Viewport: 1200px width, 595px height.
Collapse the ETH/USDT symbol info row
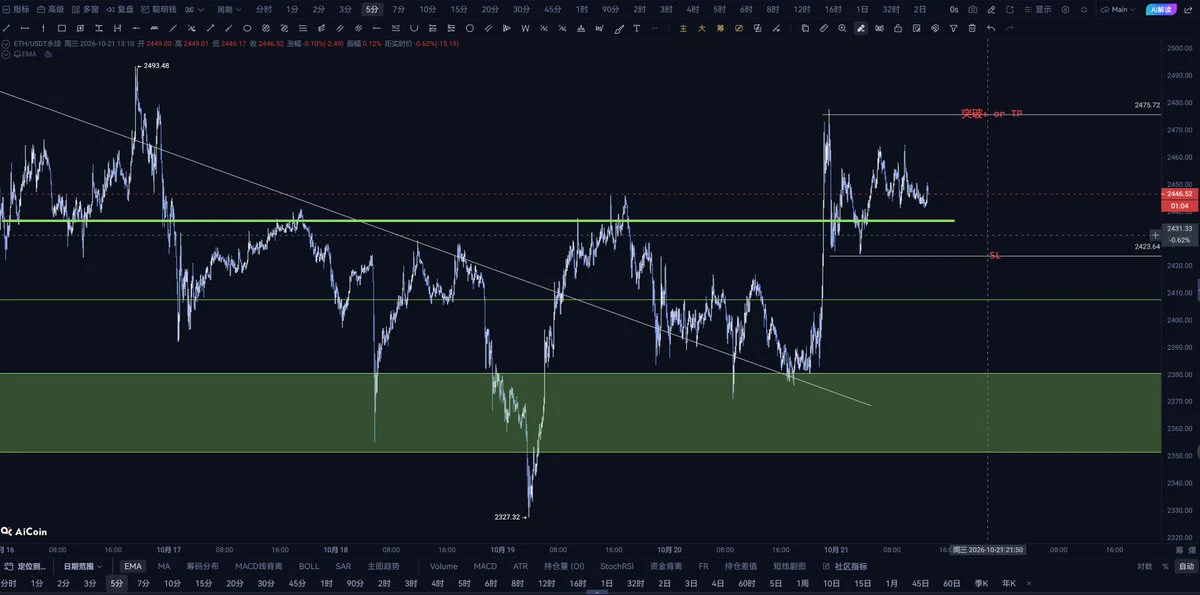(5, 44)
